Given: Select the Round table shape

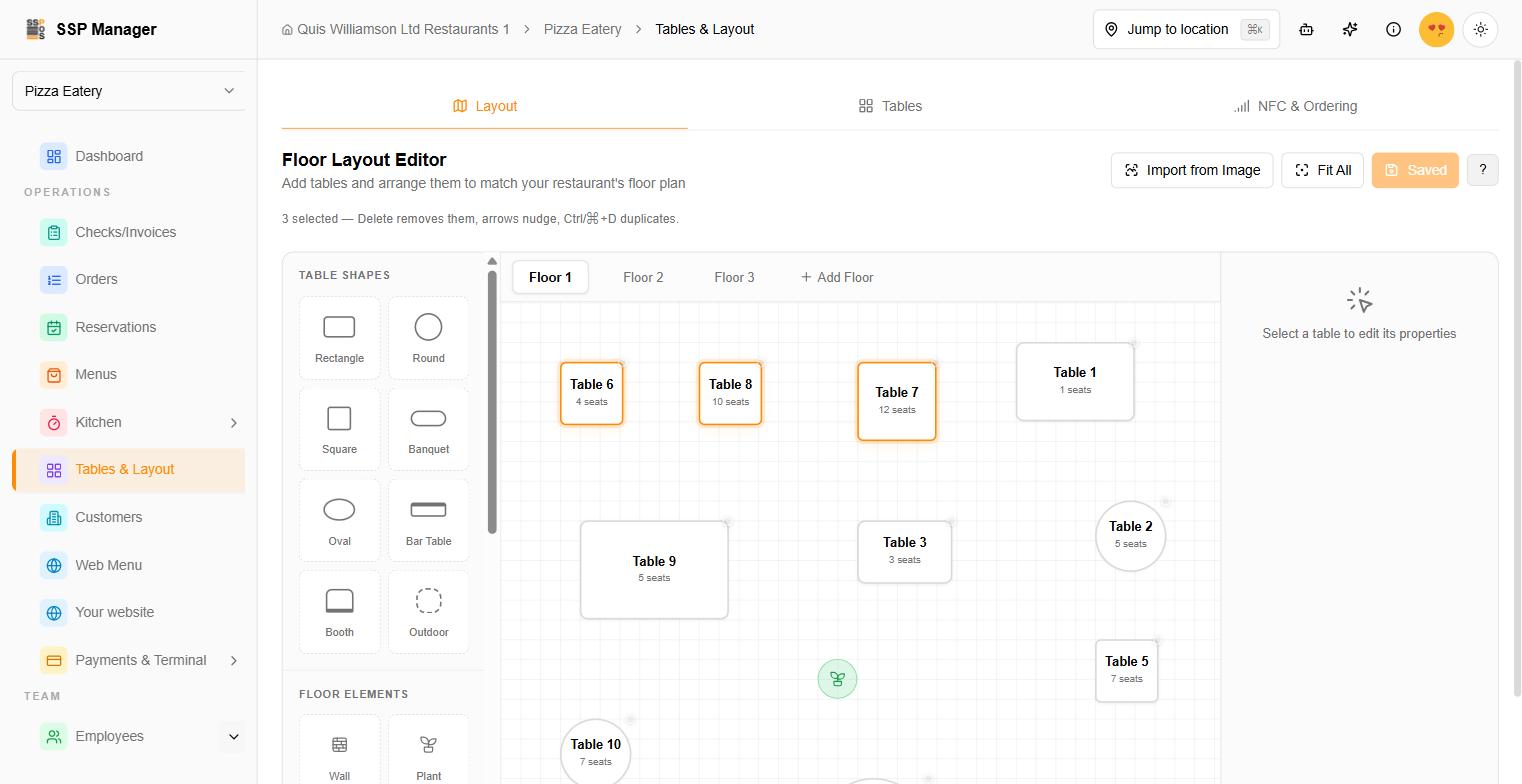Looking at the screenshot, I should coord(428,338).
